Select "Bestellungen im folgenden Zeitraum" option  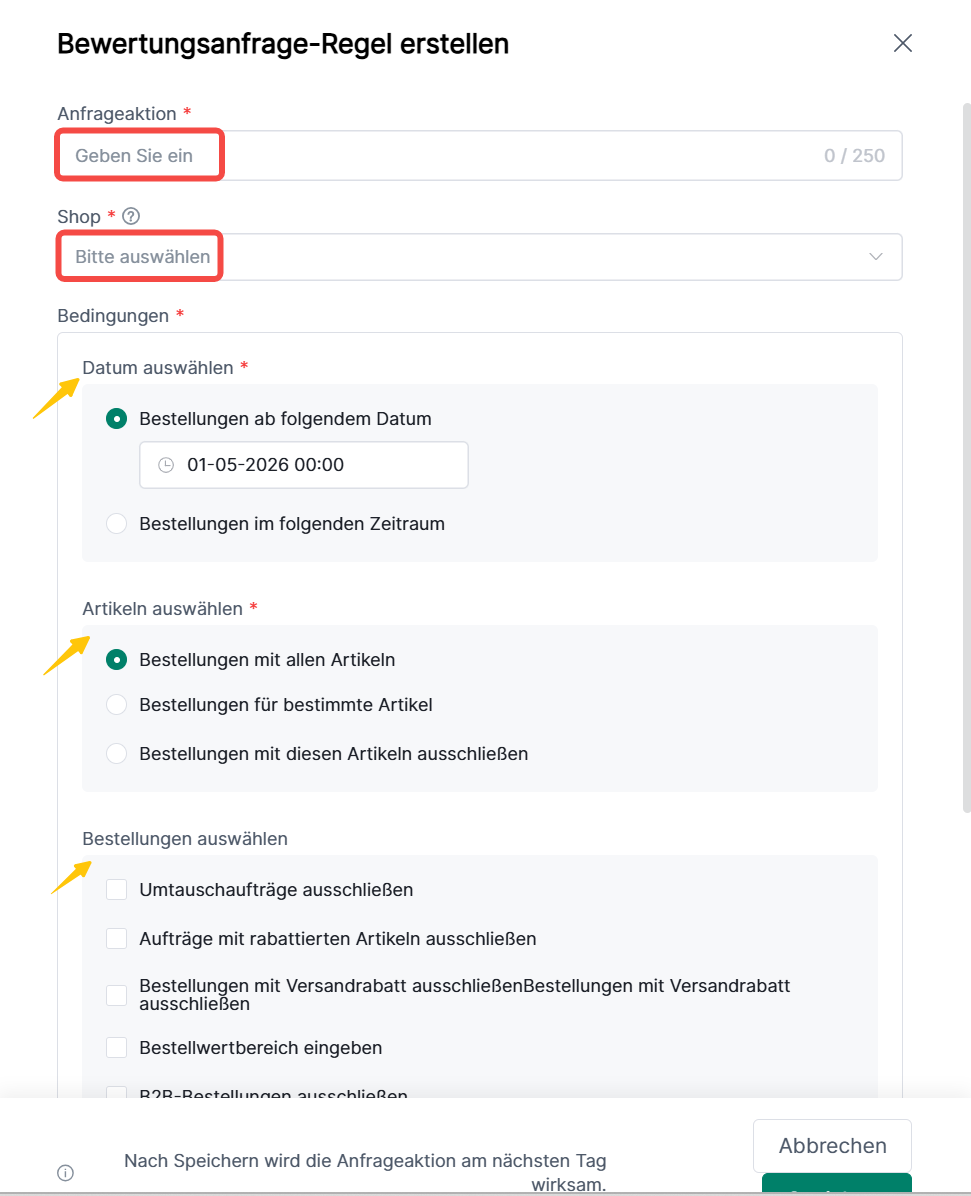click(117, 524)
